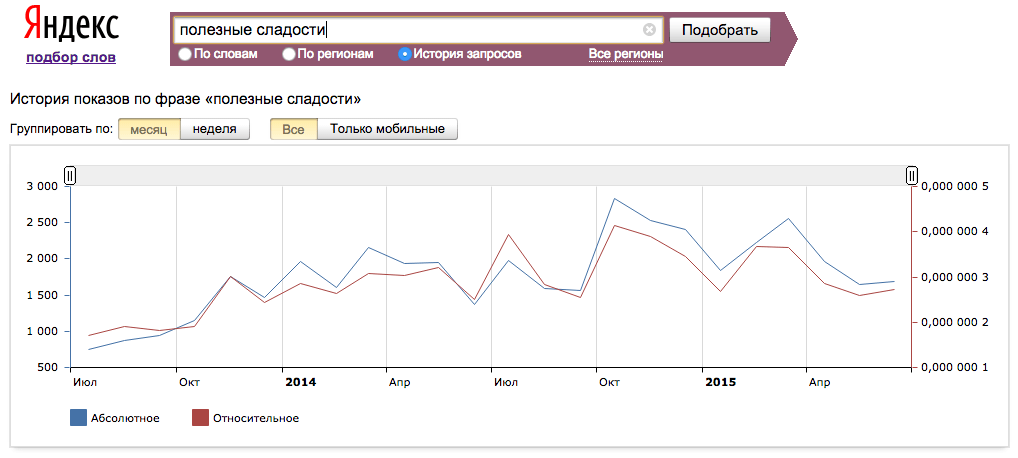This screenshot has width=1018, height=458.
Task: Show Все devices data
Action: pyautogui.click(x=293, y=129)
